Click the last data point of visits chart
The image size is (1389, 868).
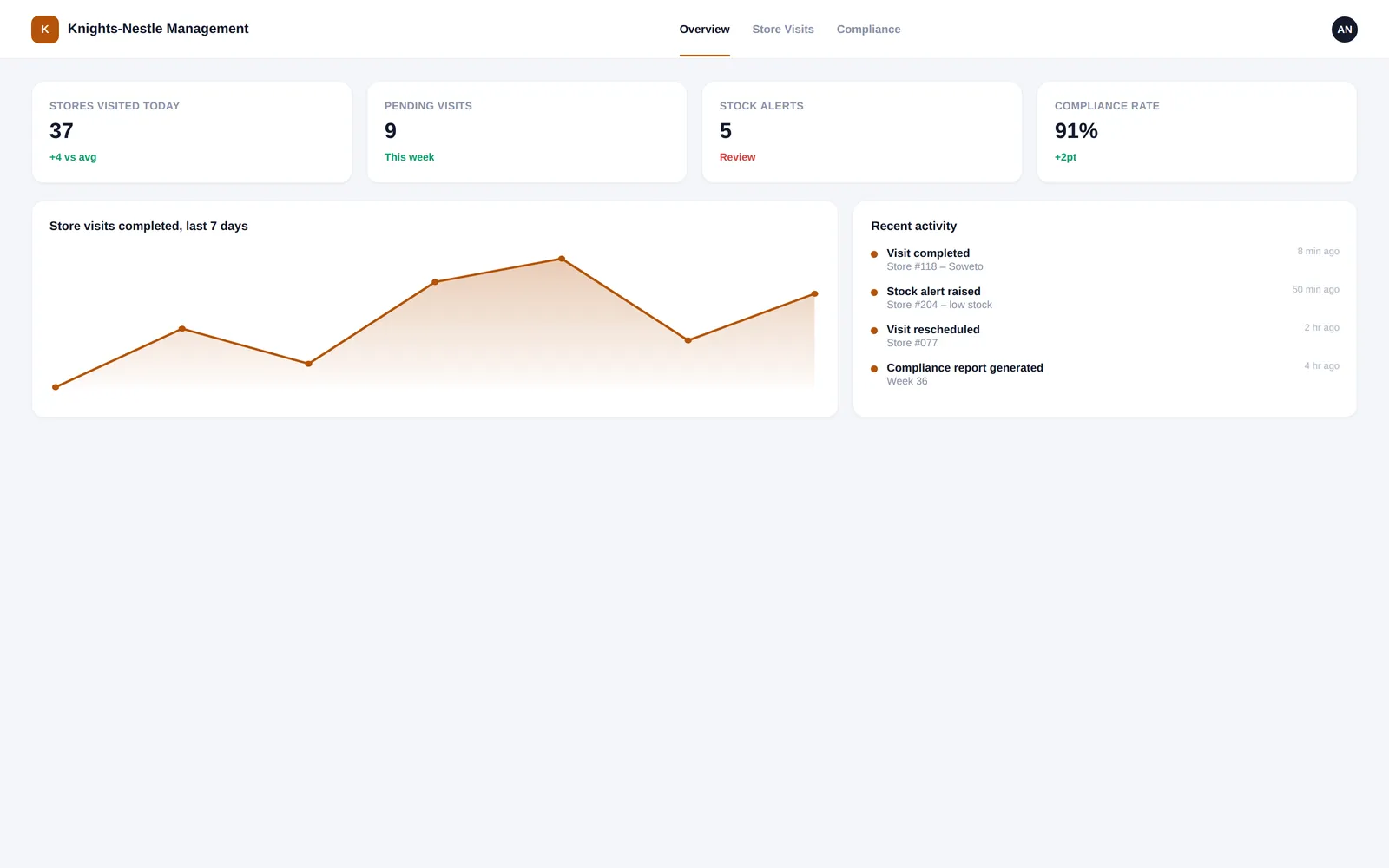814,293
